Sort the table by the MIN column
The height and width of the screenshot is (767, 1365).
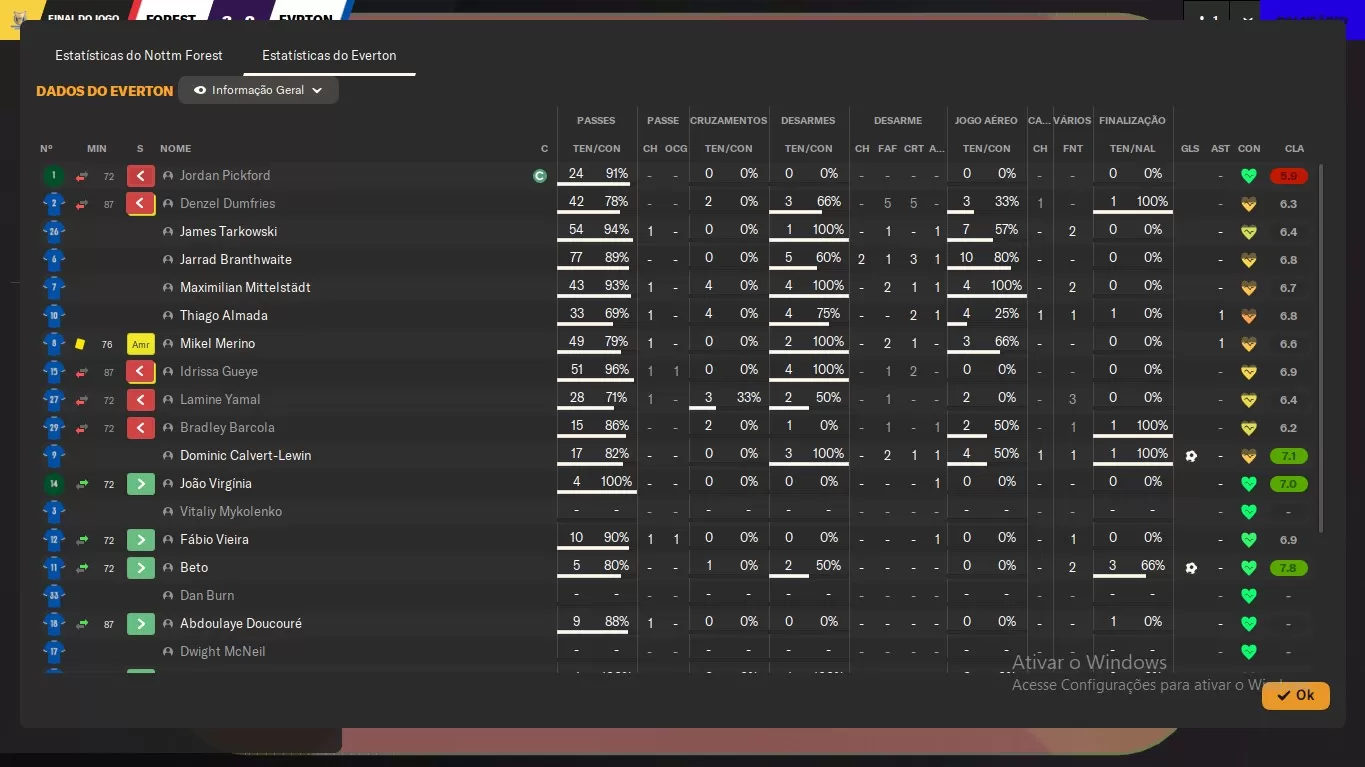pyautogui.click(x=96, y=149)
